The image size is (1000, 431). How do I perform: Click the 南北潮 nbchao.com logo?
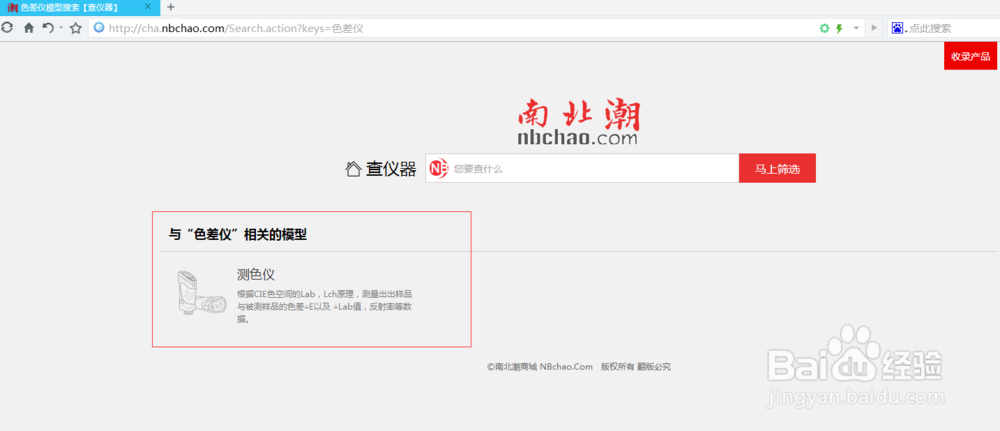[578, 122]
